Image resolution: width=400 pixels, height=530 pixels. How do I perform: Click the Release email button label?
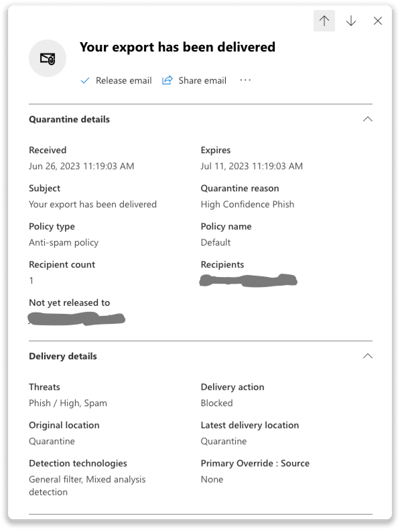click(x=123, y=80)
